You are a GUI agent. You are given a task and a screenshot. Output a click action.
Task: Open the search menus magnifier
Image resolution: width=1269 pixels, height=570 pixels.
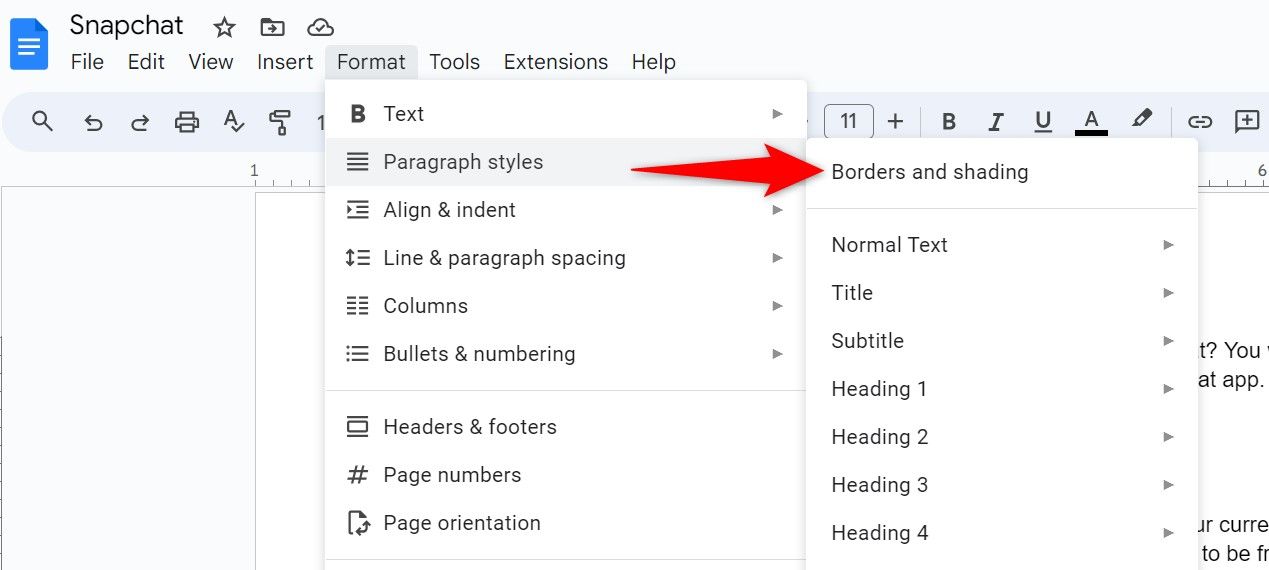(42, 122)
